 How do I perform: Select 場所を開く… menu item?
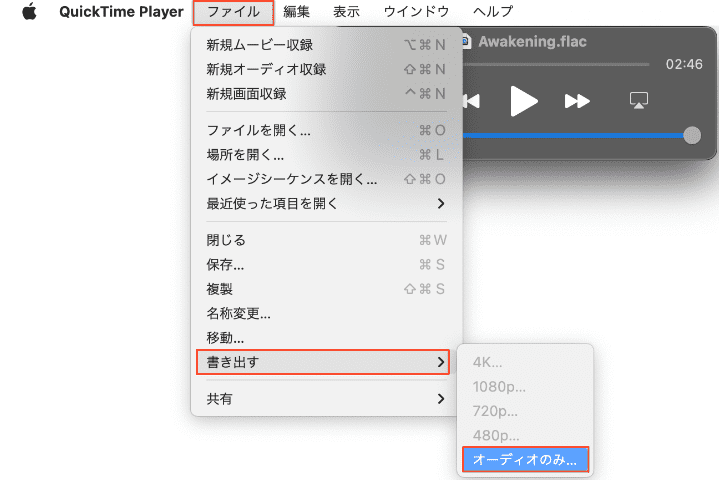point(326,154)
